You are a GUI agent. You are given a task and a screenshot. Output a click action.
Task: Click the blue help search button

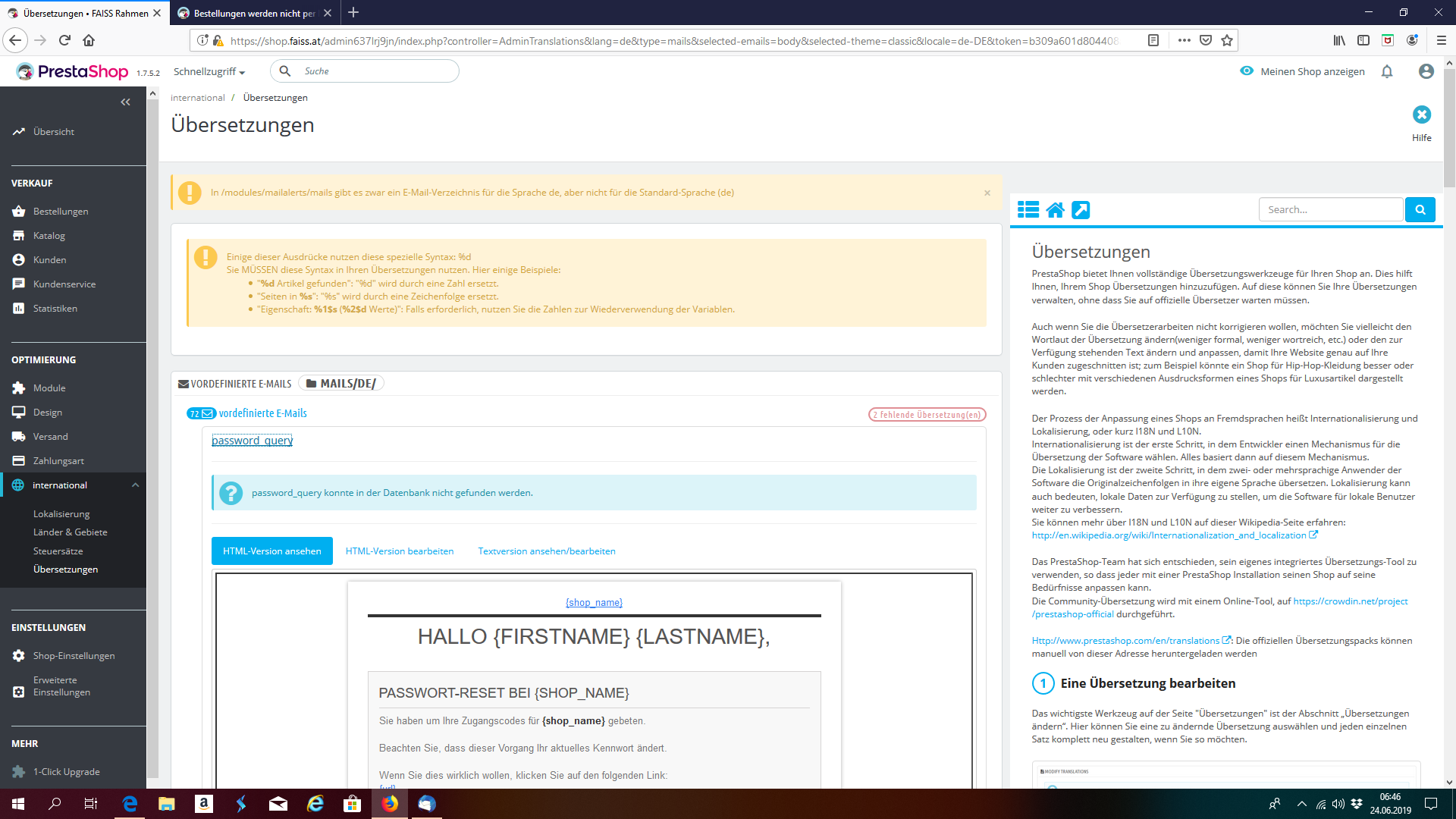point(1420,209)
